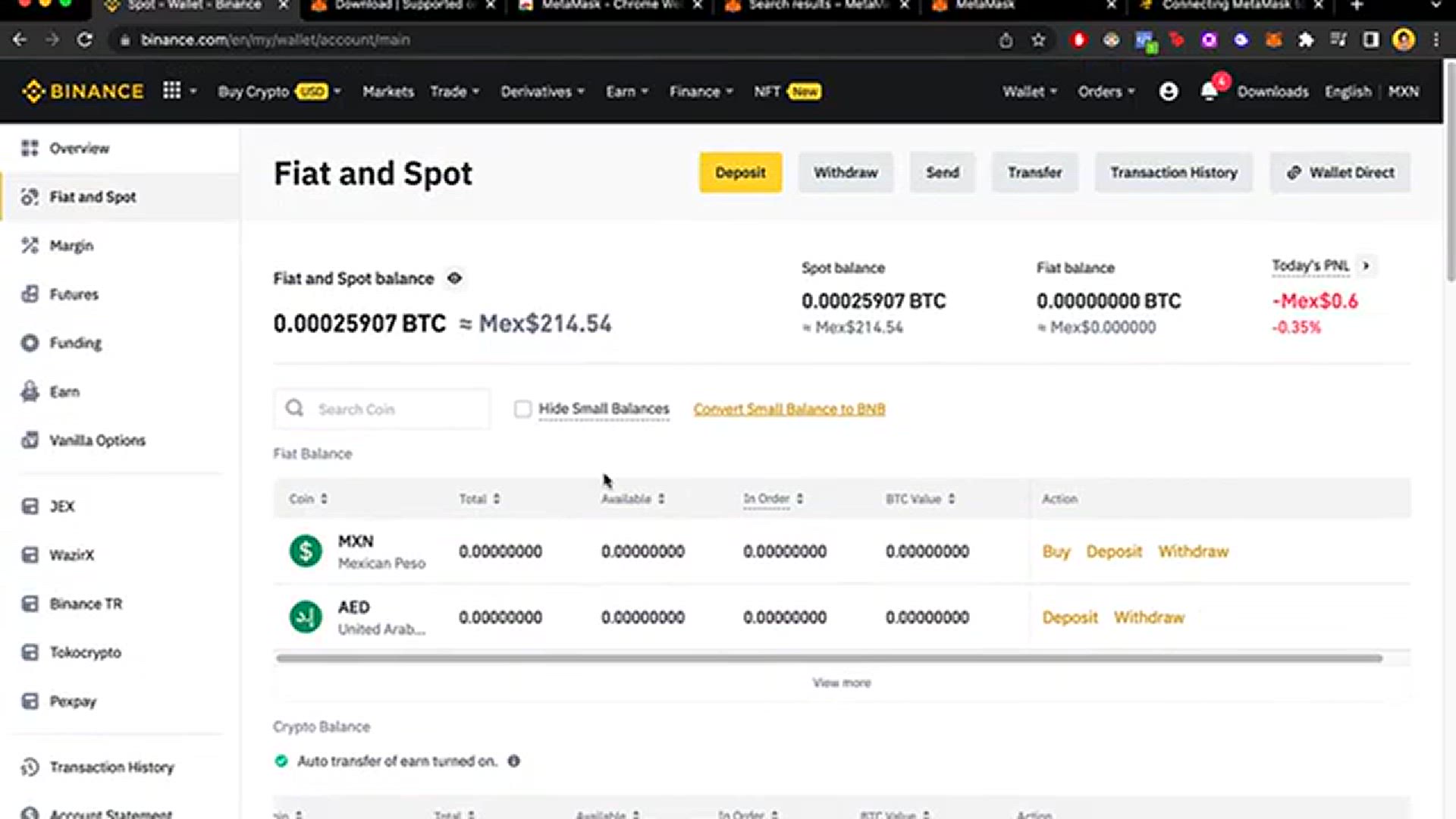Click Send button
Viewport: 1456px width, 819px height.
click(x=943, y=172)
